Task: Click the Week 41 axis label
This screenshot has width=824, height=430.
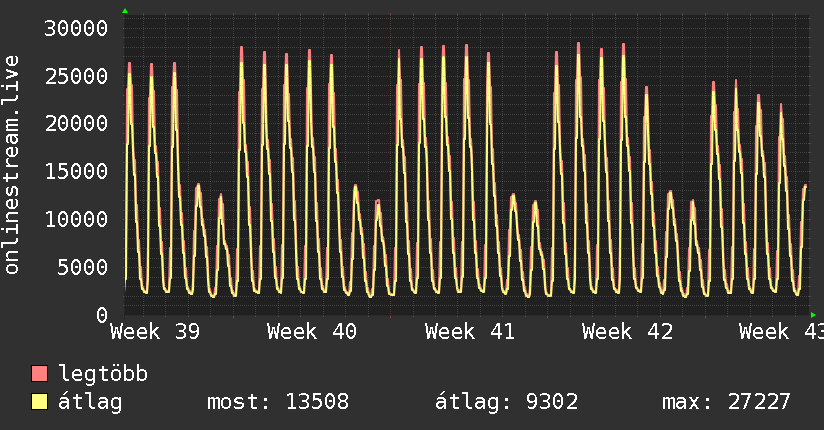Action: 470,332
